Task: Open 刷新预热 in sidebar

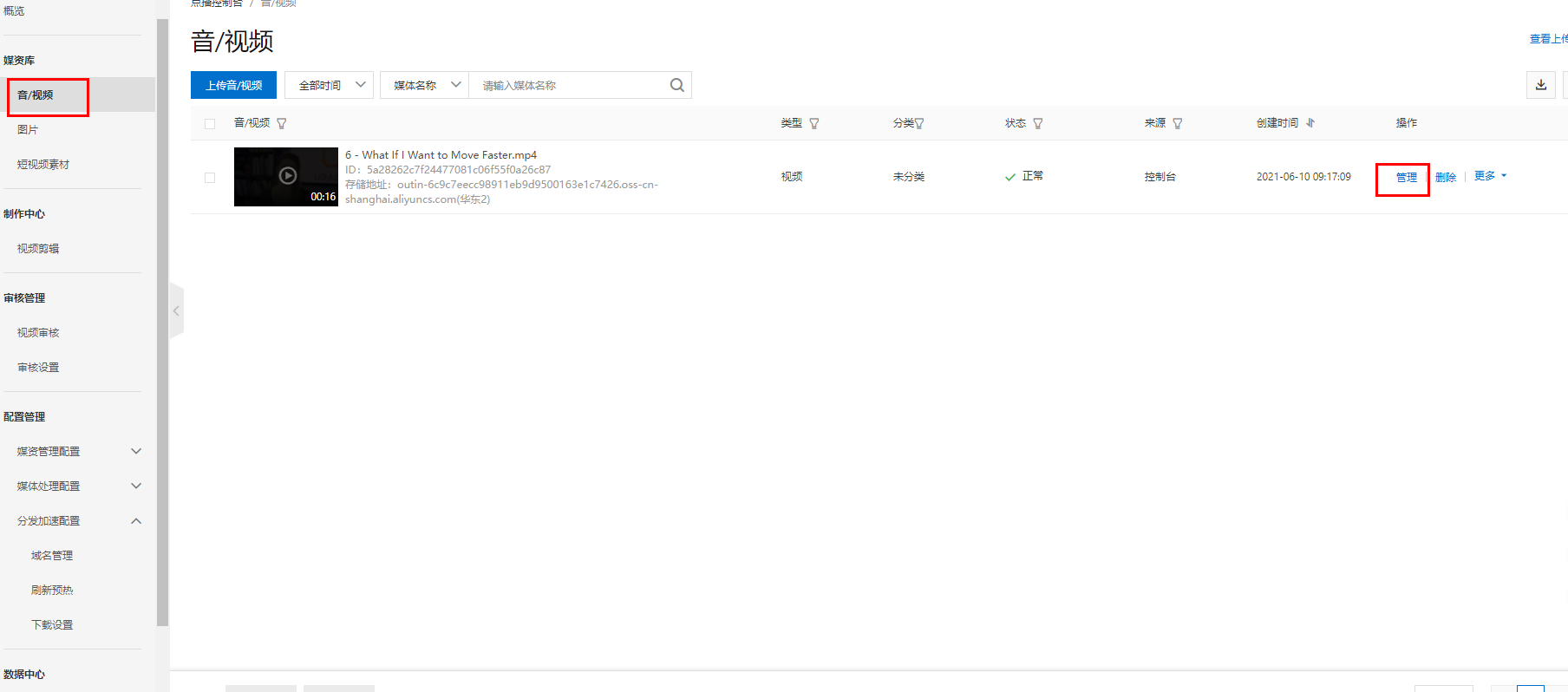Action: click(52, 591)
